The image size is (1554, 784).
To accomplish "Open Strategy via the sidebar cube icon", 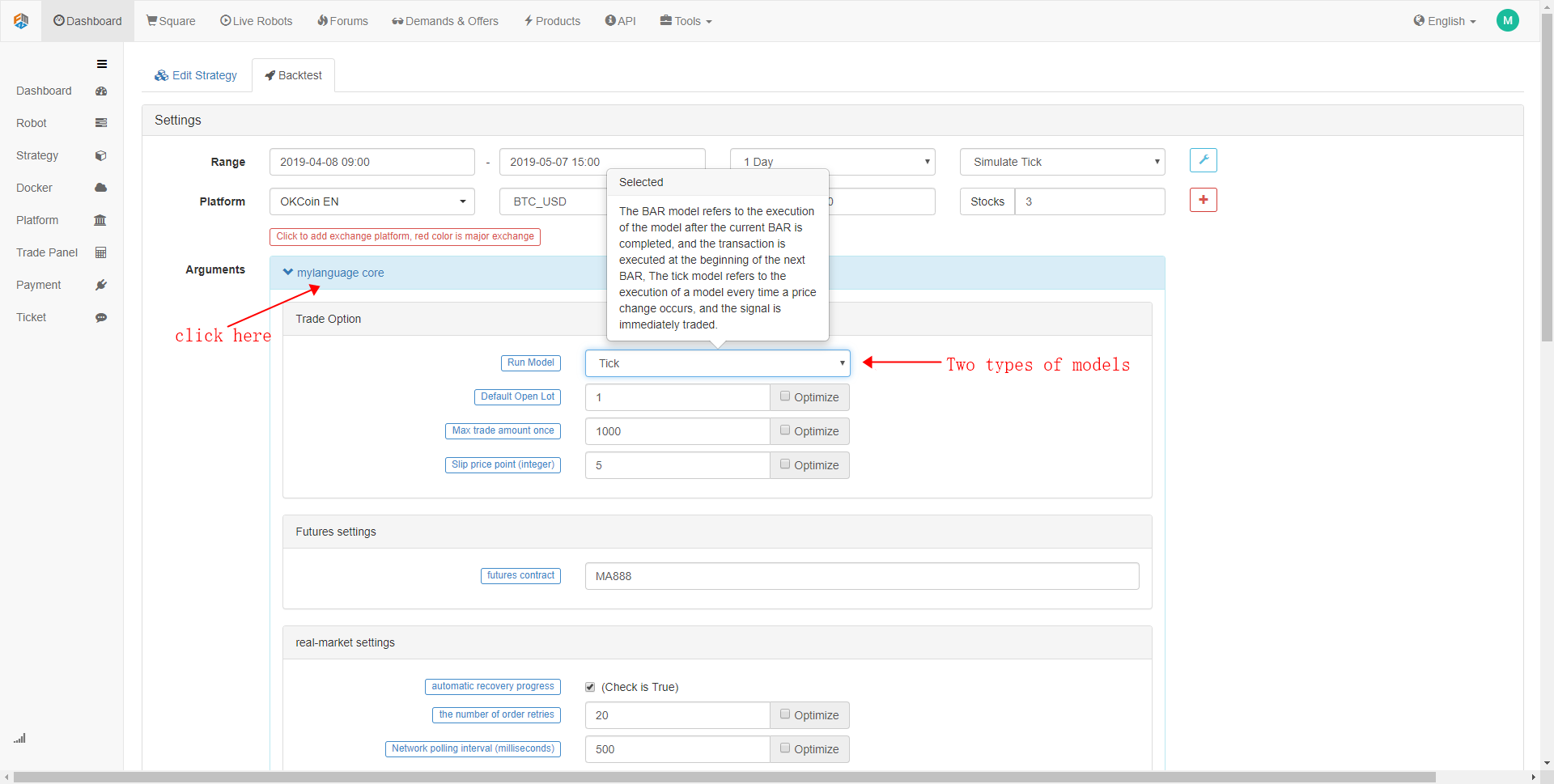I will (101, 155).
